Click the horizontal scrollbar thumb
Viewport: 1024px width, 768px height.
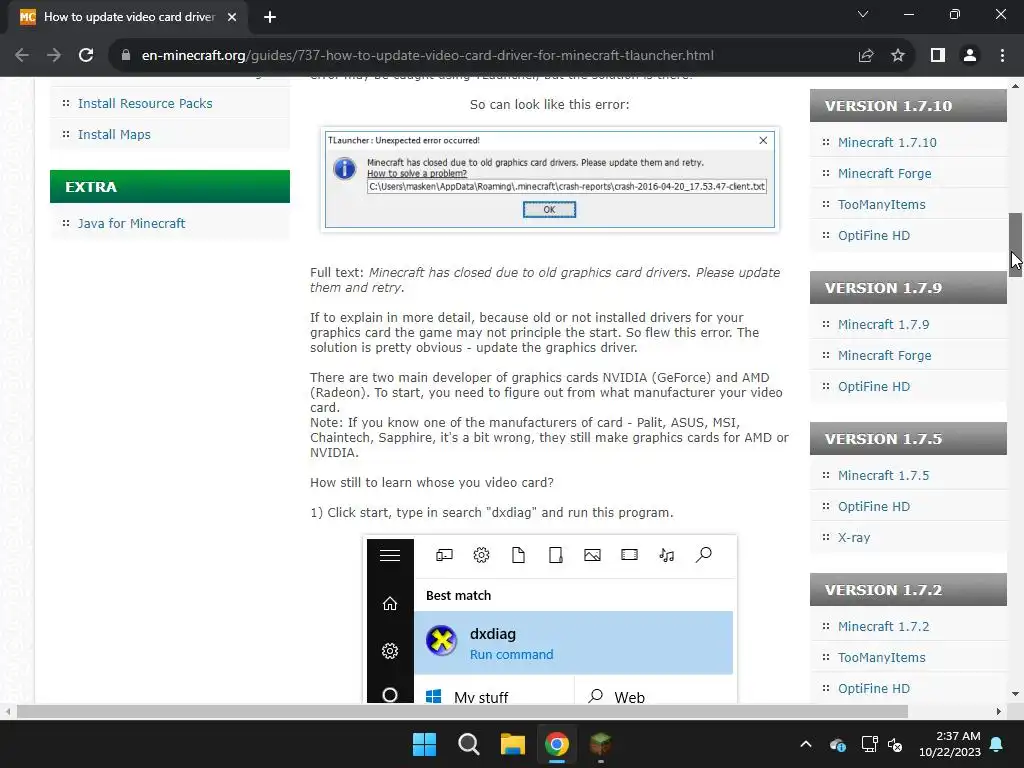(462, 712)
